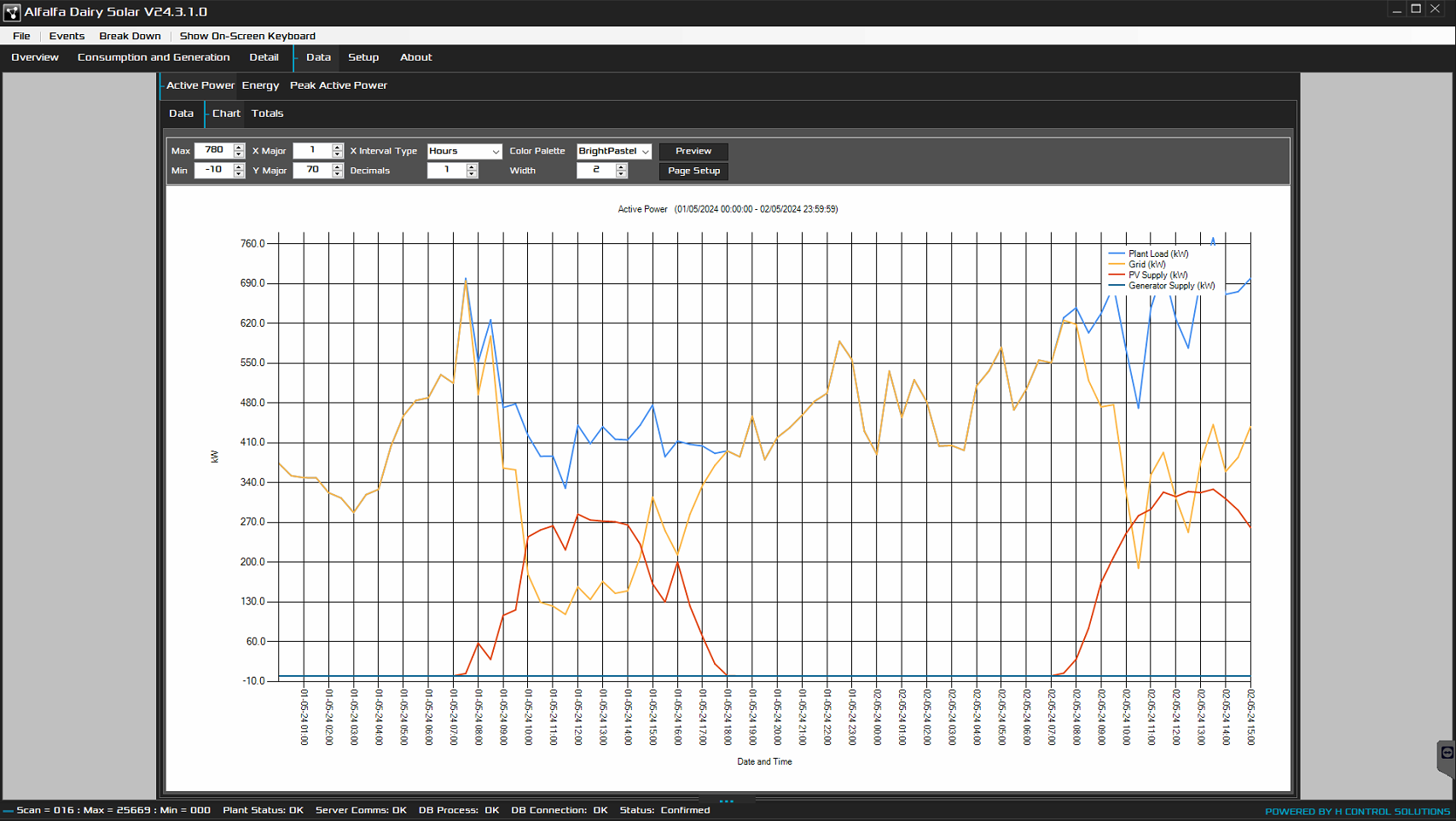Decrease X Major with down arrow
The width and height of the screenshot is (1456, 821).
click(x=338, y=154)
